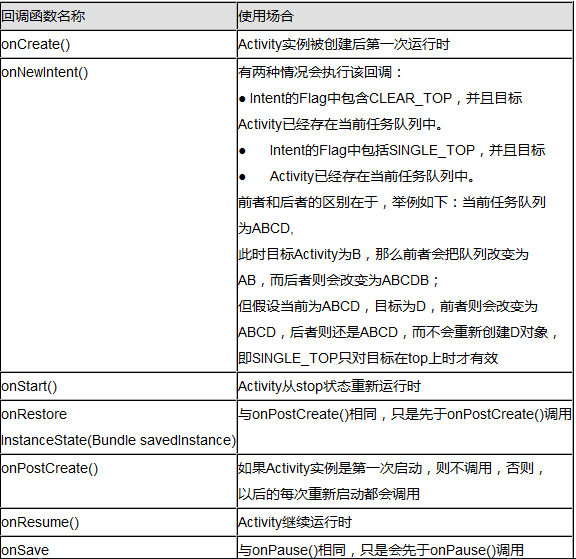Select the onSave cell

pos(118,548)
